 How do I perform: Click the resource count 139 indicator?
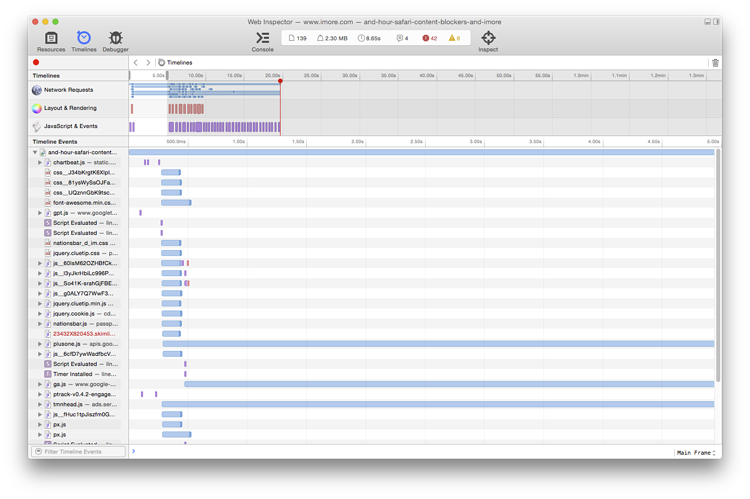coord(298,38)
